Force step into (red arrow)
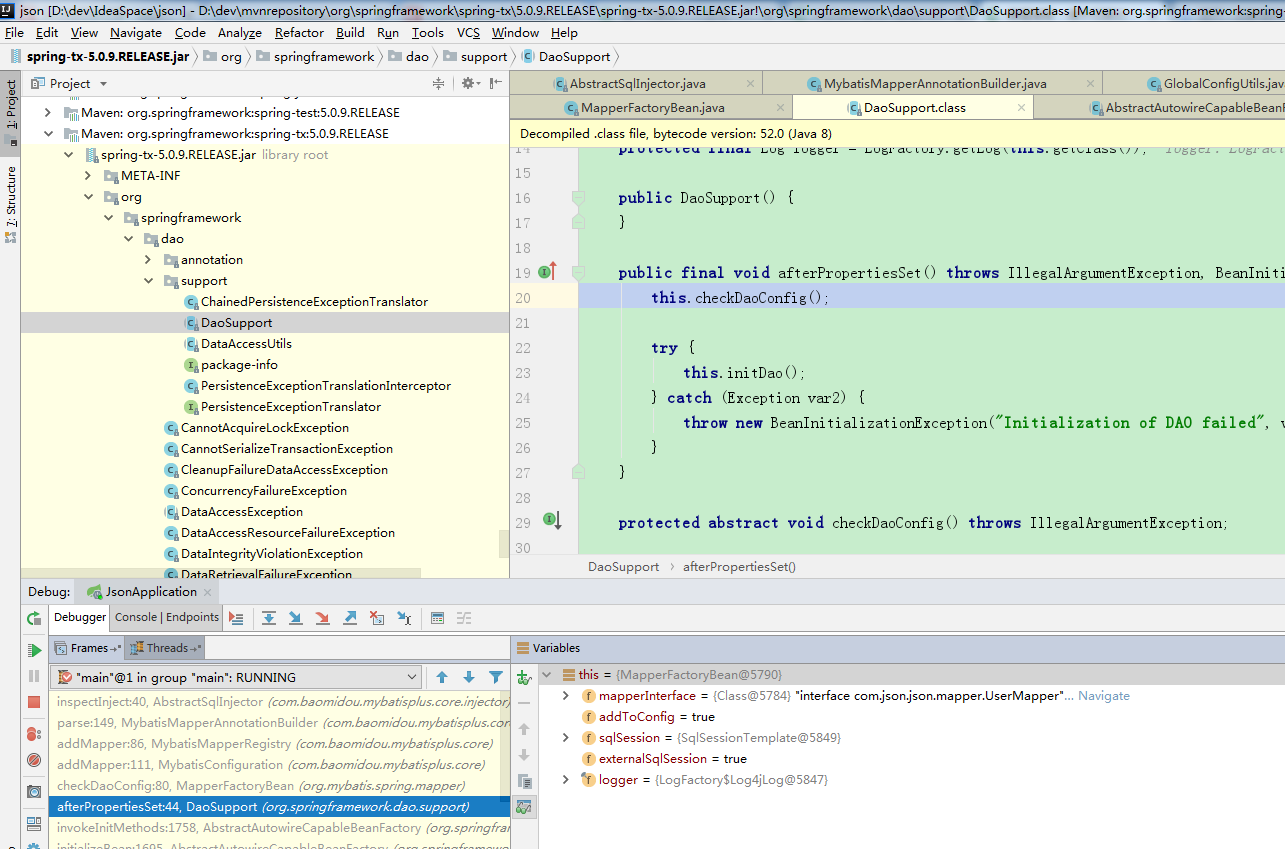The image size is (1285, 849). click(x=323, y=618)
